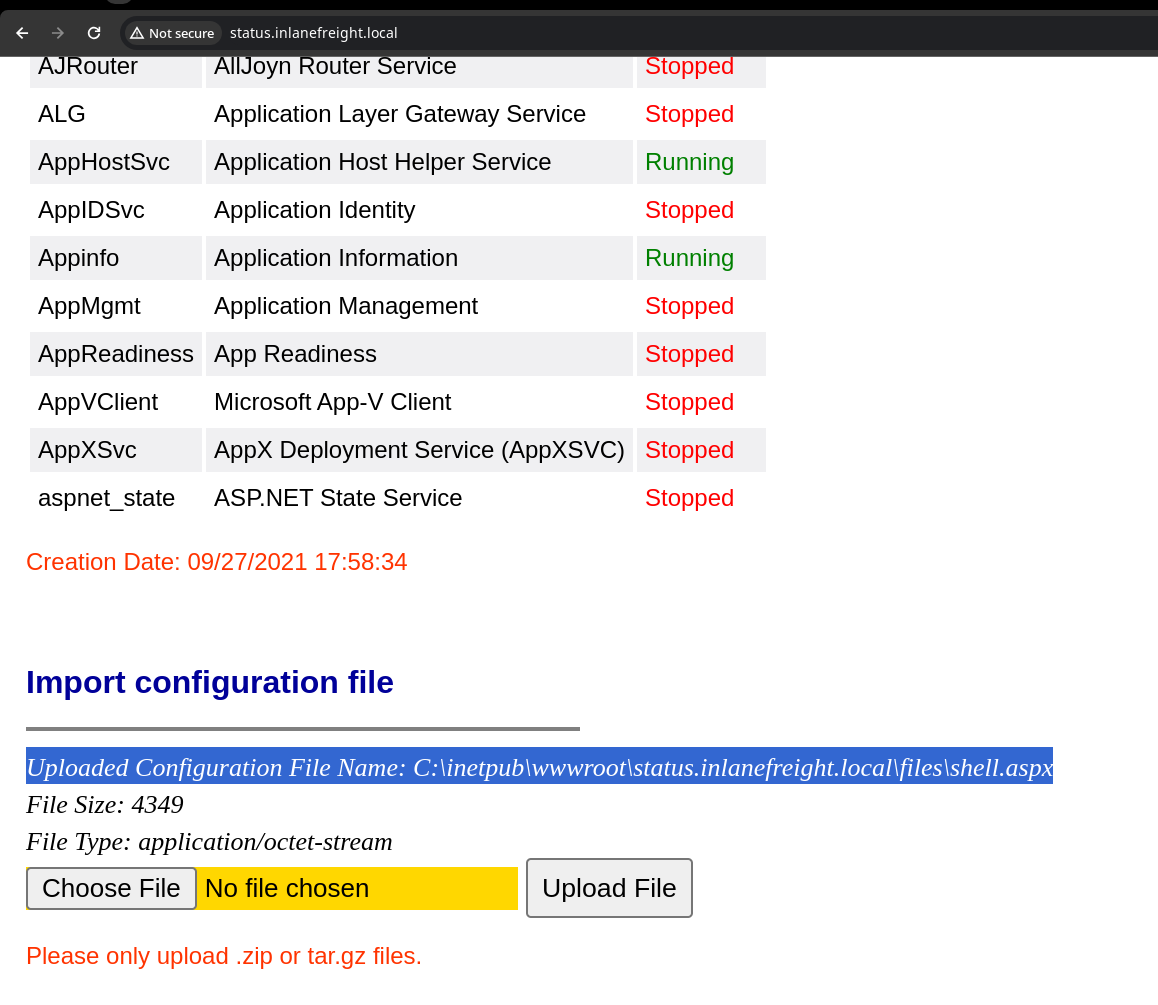Select the AppHostSvc service name cell
This screenshot has height=1005, width=1158.
[104, 162]
